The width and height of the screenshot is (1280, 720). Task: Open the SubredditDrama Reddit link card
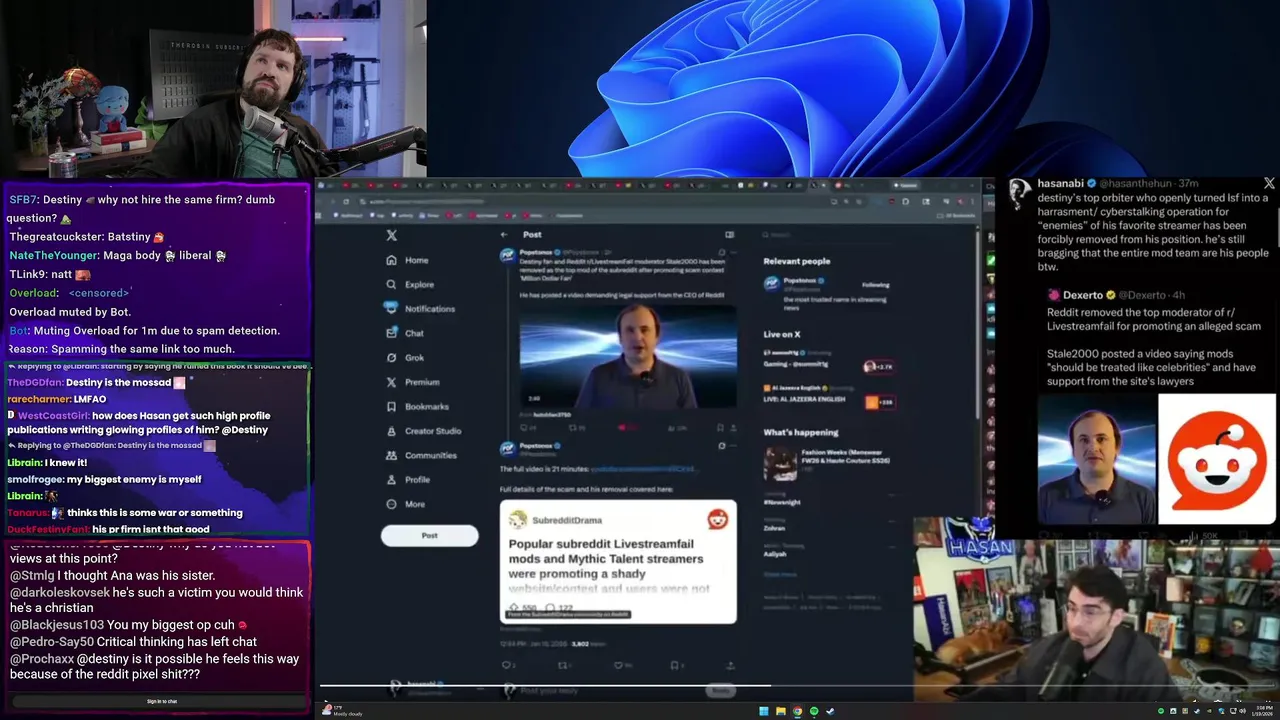pos(618,561)
